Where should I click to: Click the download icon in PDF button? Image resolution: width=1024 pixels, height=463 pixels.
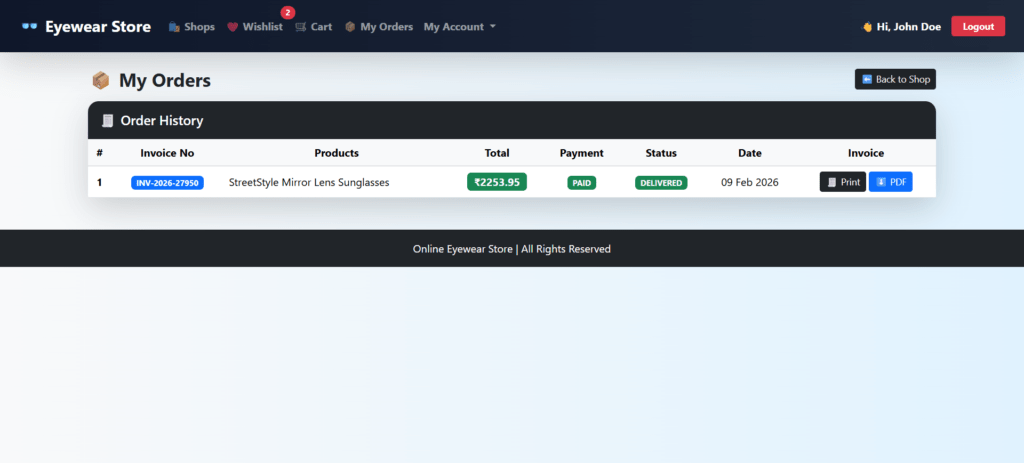pyautogui.click(x=880, y=182)
